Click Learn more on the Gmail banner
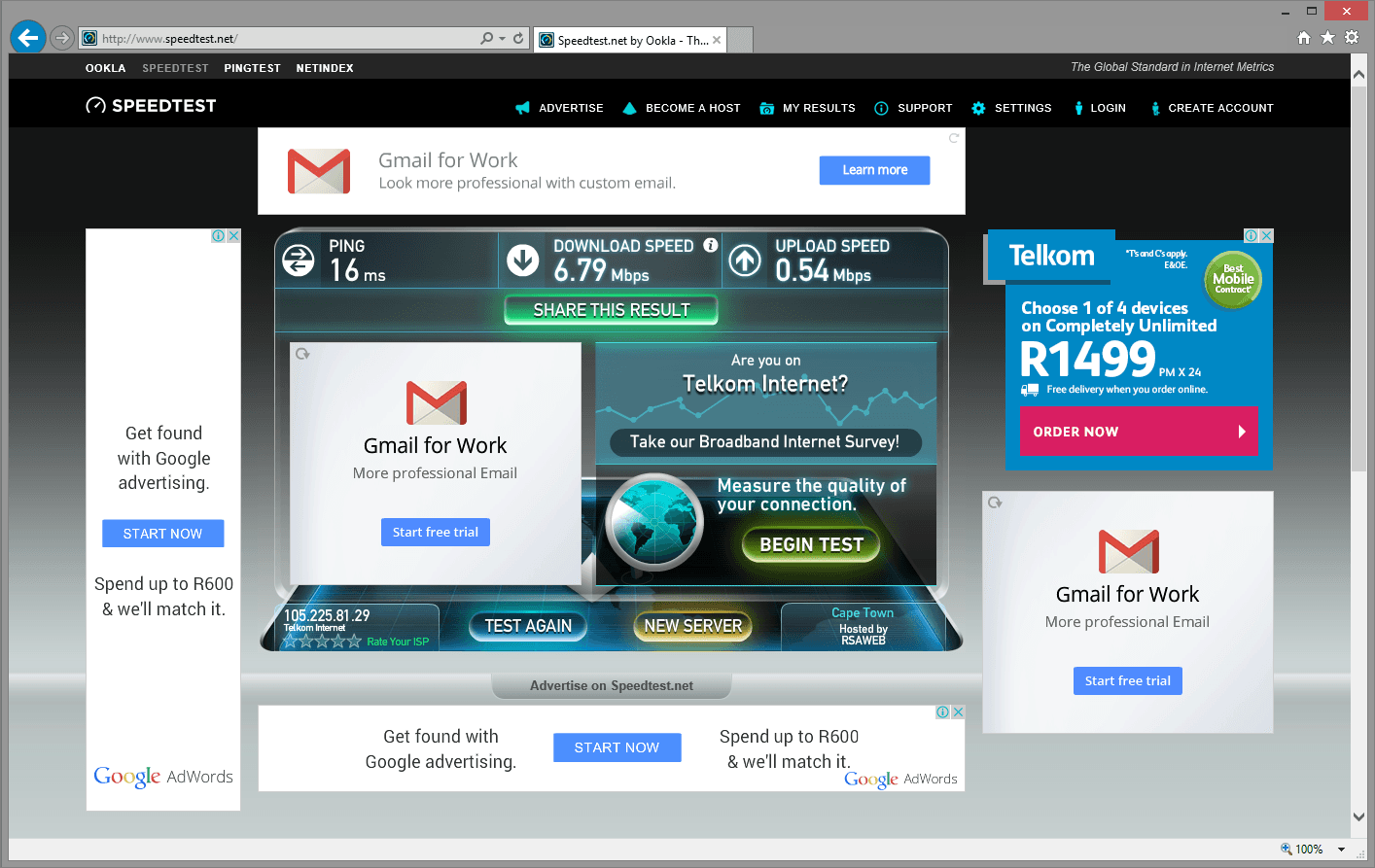Screen dimensions: 1375x868 (x=875, y=170)
